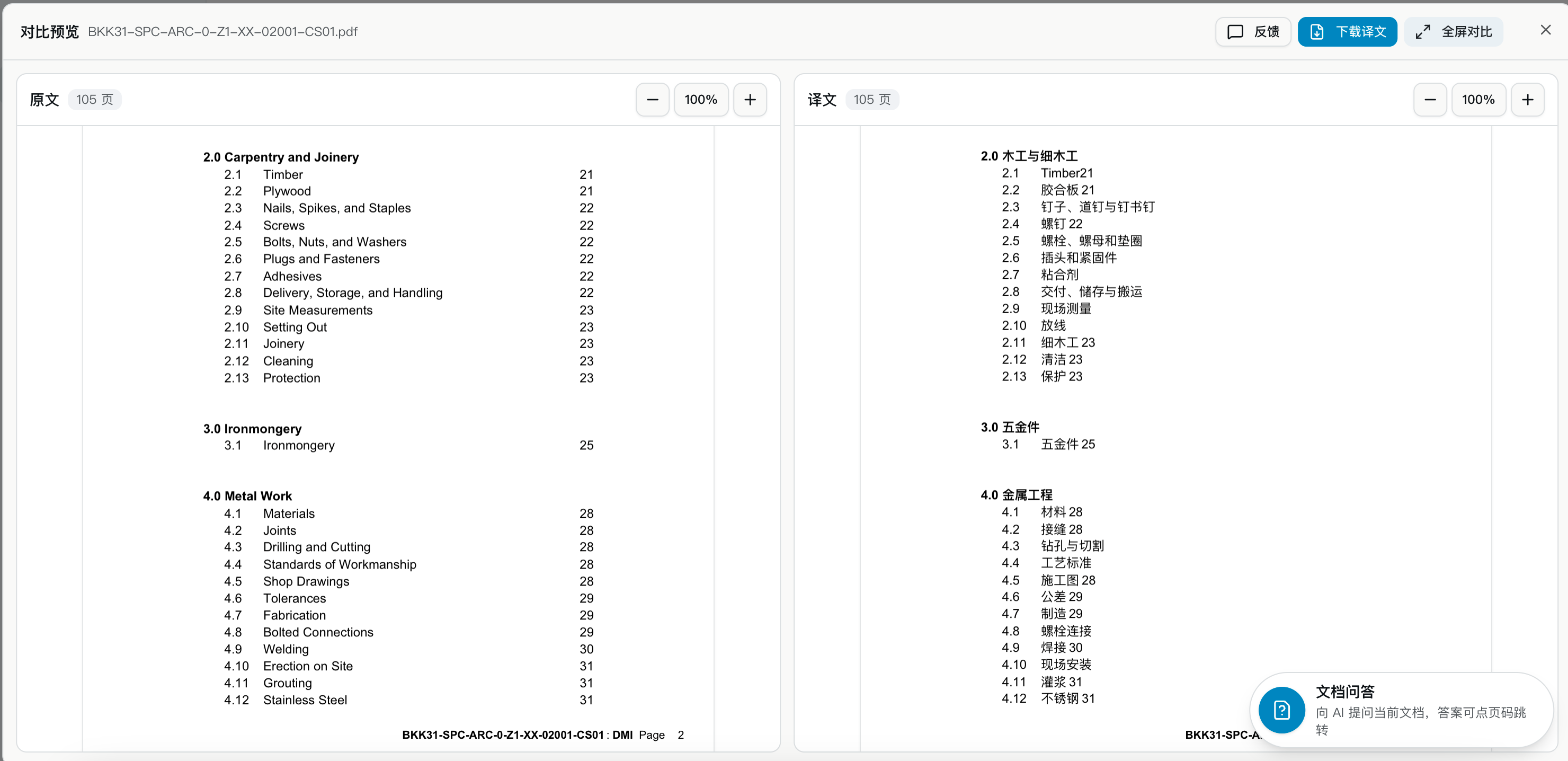Click the file name BKK31-SPC-ARC-0-Z1-XX-02001-CS01.pdf
This screenshot has height=761, width=1568.
point(223,32)
